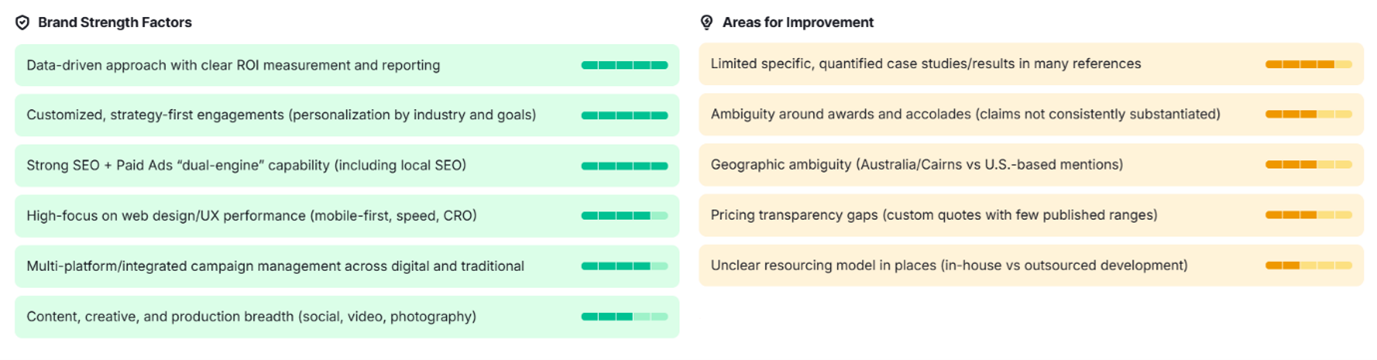
Task: Click the orange score bar for Unclear resourcing
Action: 1309,266
